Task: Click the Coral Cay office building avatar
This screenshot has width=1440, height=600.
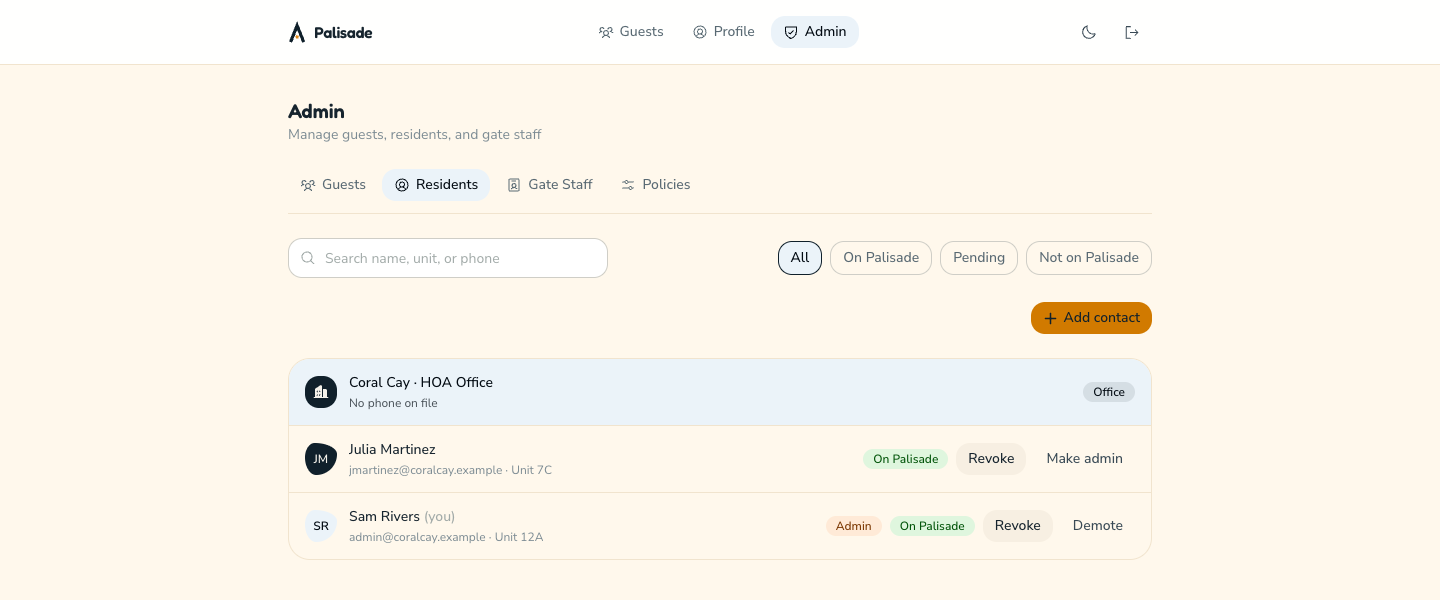Action: 321,392
